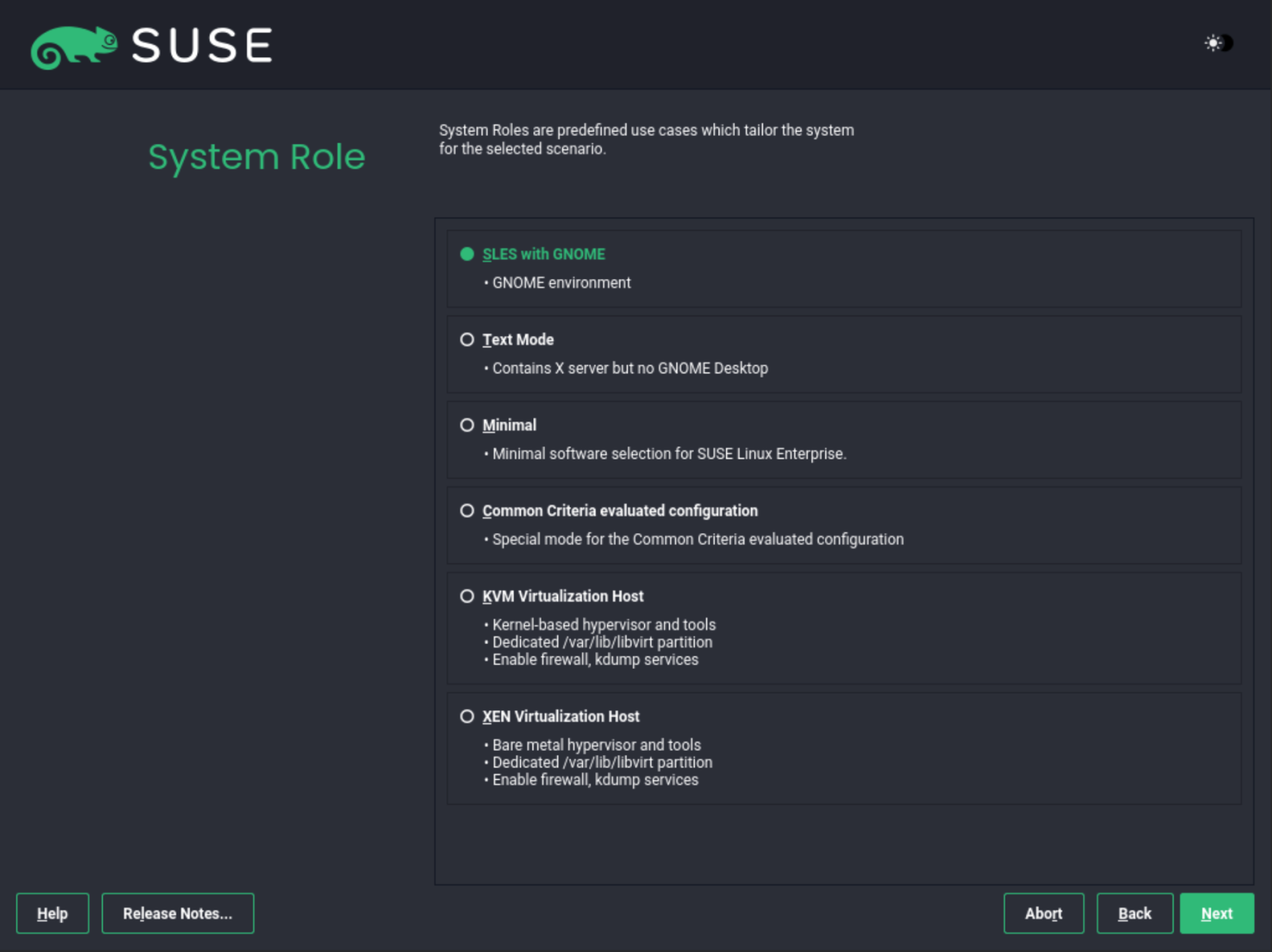Select the Text Mode system role
This screenshot has height=952, width=1272.
[x=467, y=339]
